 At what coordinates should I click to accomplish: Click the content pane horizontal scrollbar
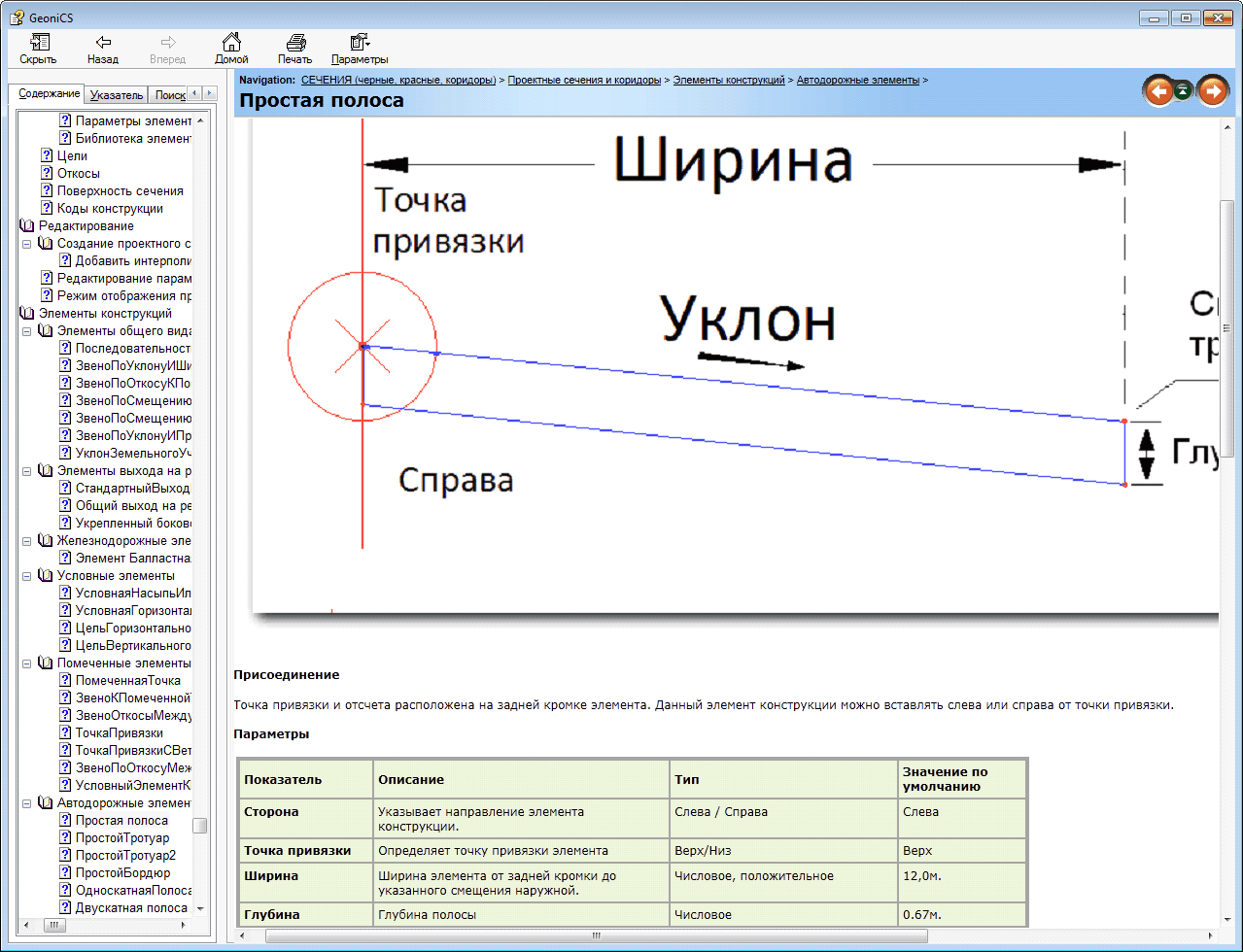[595, 936]
